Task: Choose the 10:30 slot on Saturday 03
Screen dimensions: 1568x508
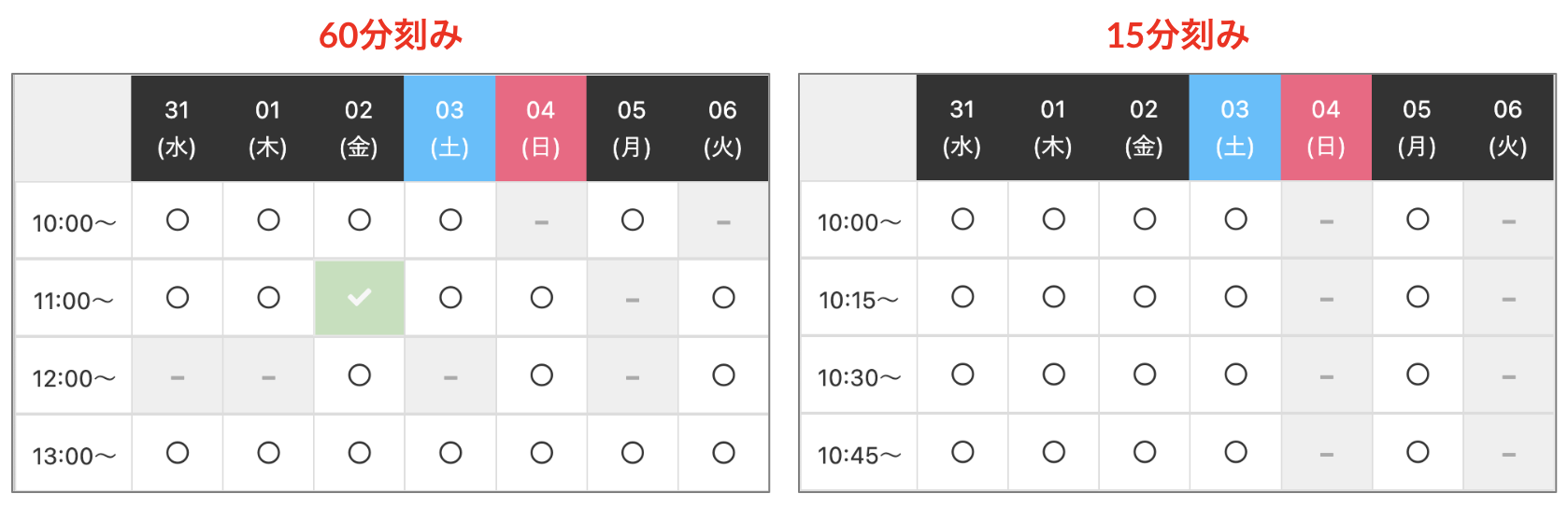Action: (1235, 374)
